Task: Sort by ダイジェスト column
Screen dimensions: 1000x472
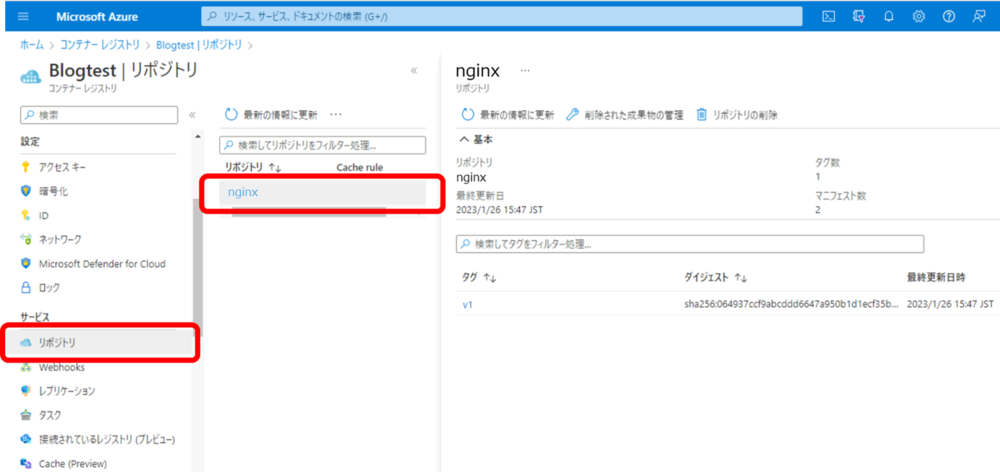Action: click(716, 277)
